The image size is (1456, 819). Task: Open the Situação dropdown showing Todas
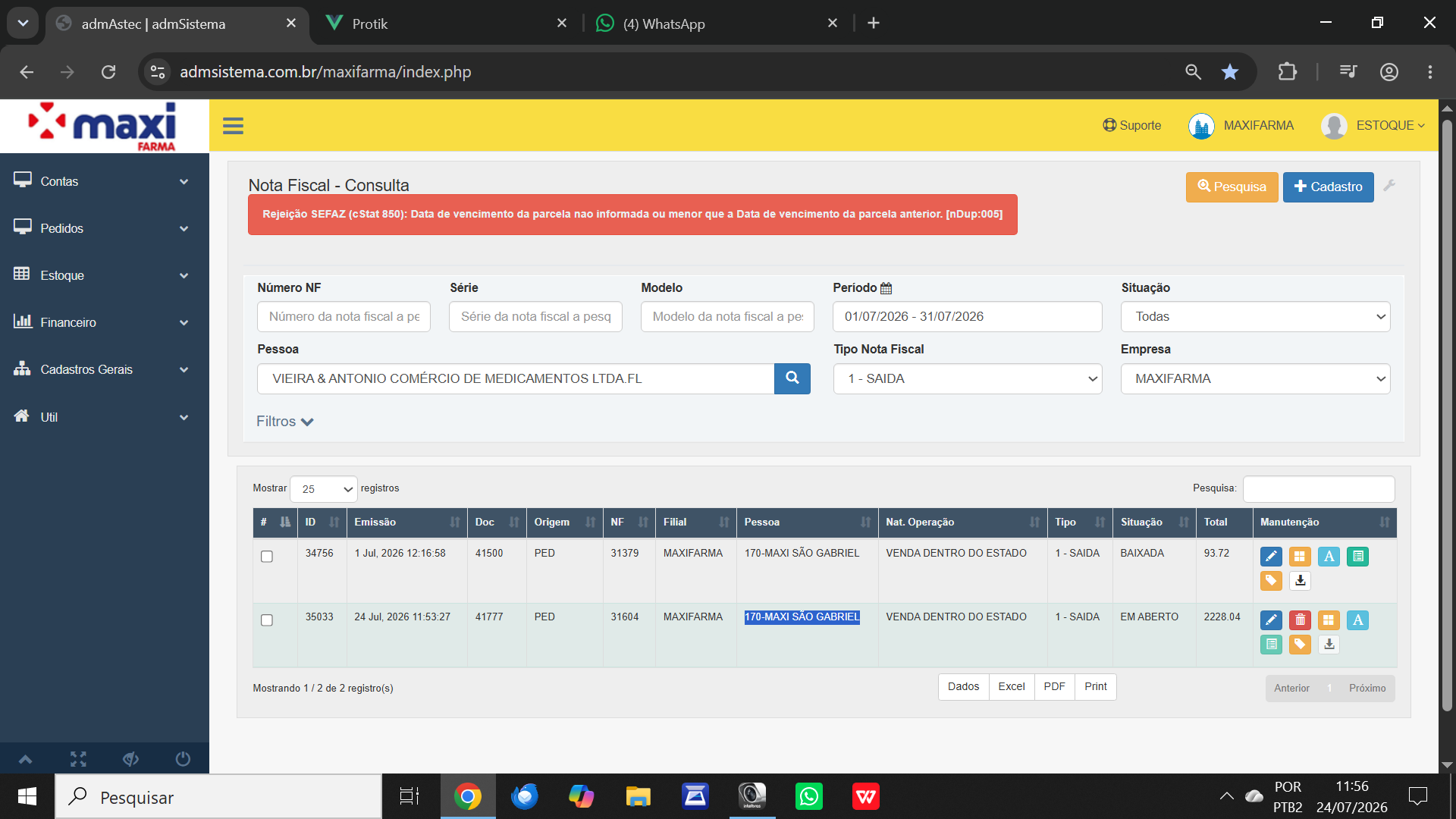(x=1255, y=317)
